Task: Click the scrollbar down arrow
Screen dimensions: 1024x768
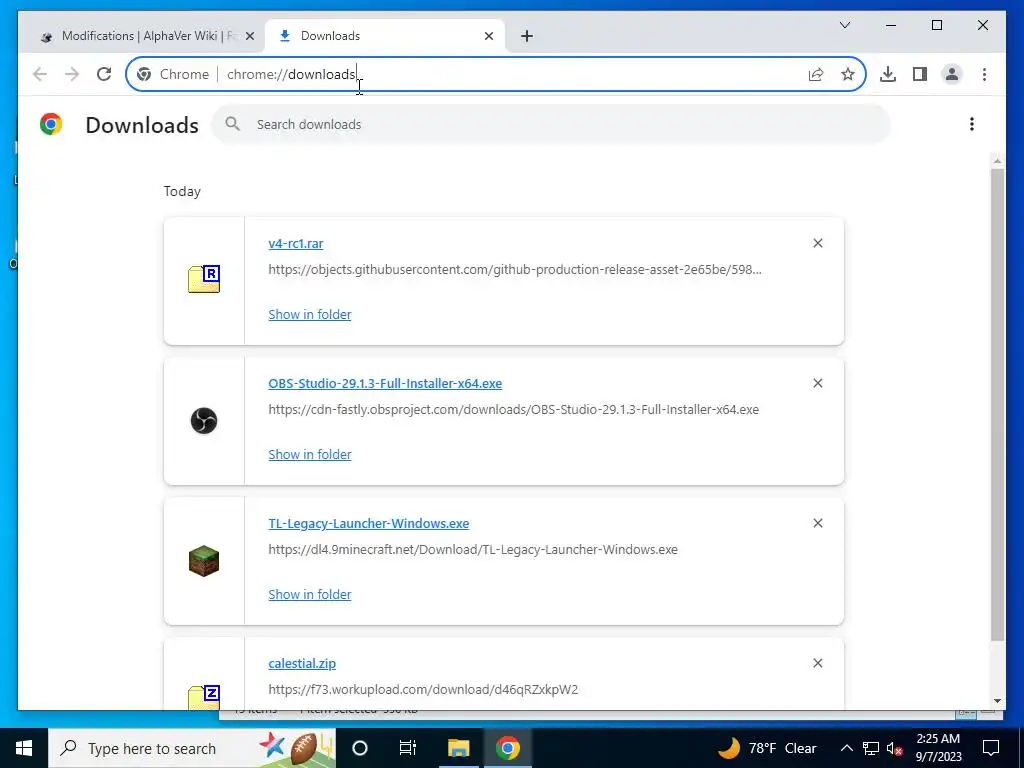Action: 997,701
